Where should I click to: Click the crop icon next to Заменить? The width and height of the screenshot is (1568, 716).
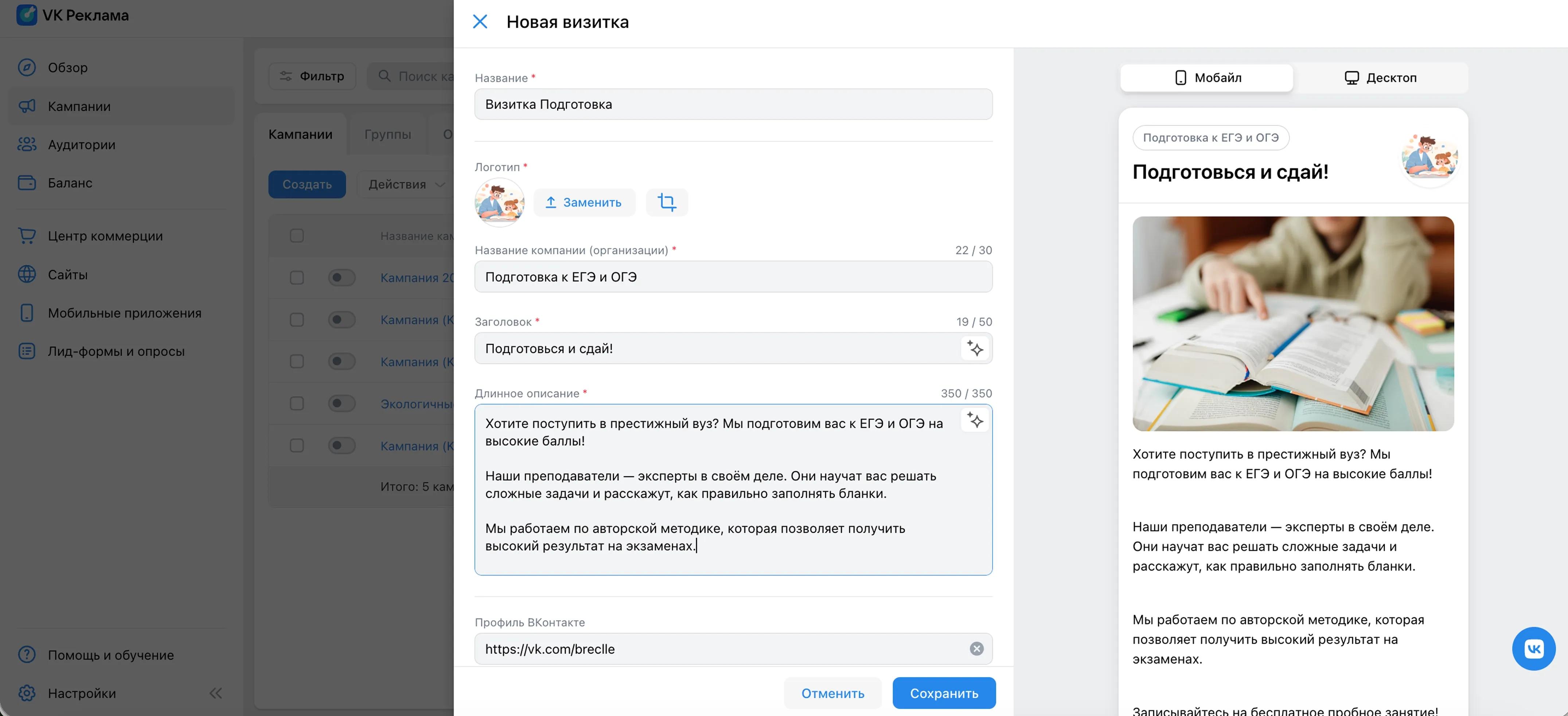667,203
